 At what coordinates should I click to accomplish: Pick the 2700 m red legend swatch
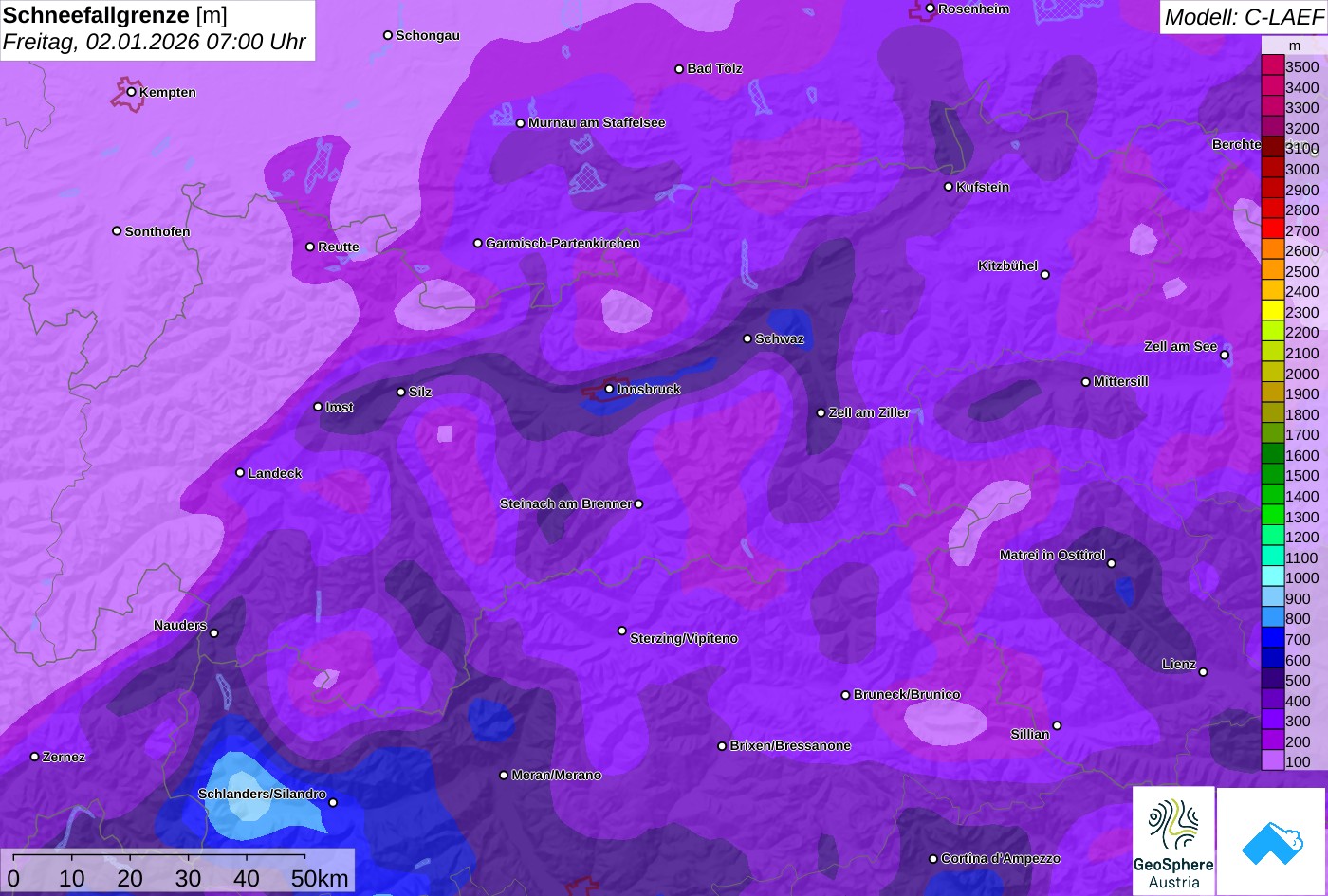pyautogui.click(x=1272, y=230)
